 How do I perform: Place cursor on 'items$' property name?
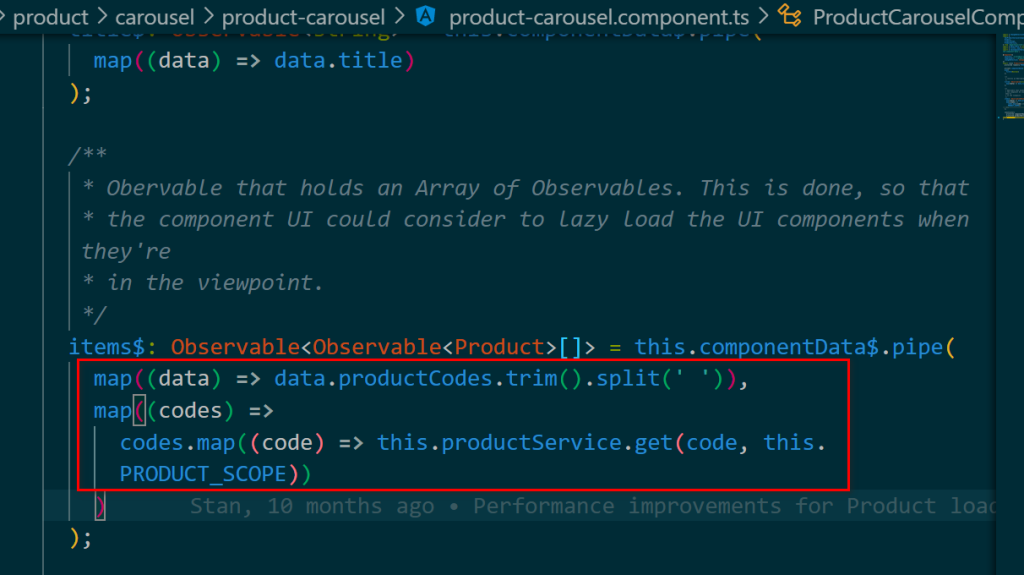pos(100,347)
